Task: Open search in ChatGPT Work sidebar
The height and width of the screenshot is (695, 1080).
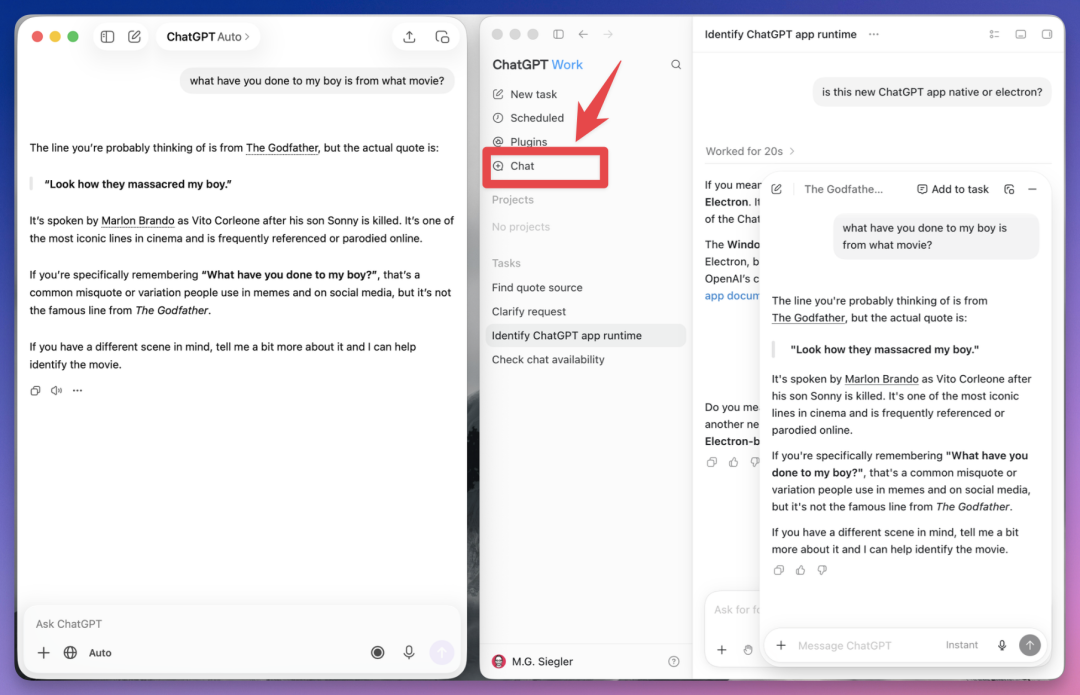Action: click(x=676, y=64)
